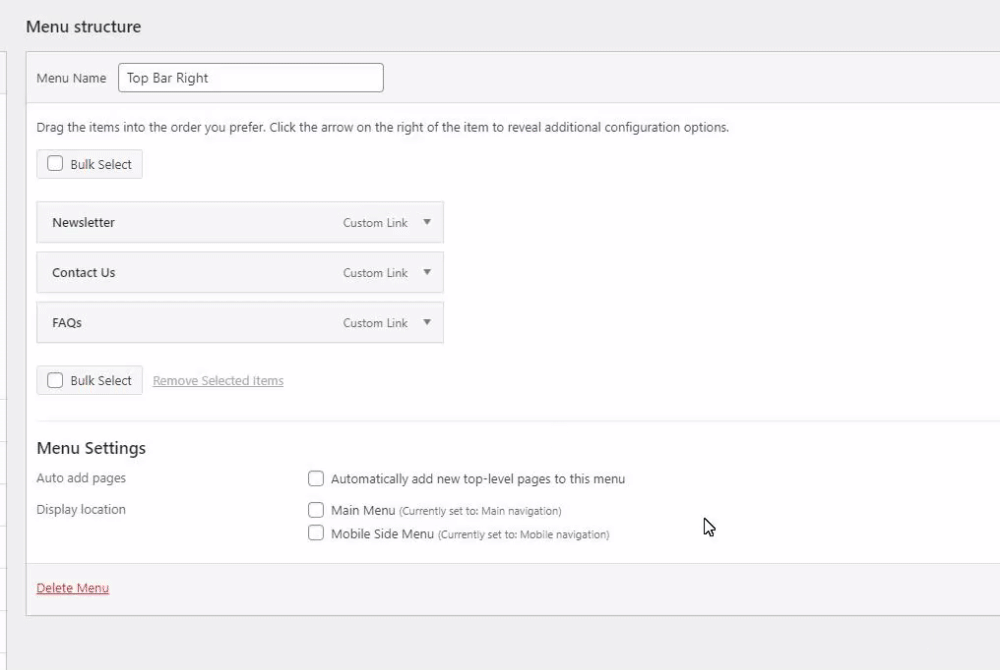Open FAQs item configuration arrow
The image size is (1000, 670).
click(x=427, y=322)
